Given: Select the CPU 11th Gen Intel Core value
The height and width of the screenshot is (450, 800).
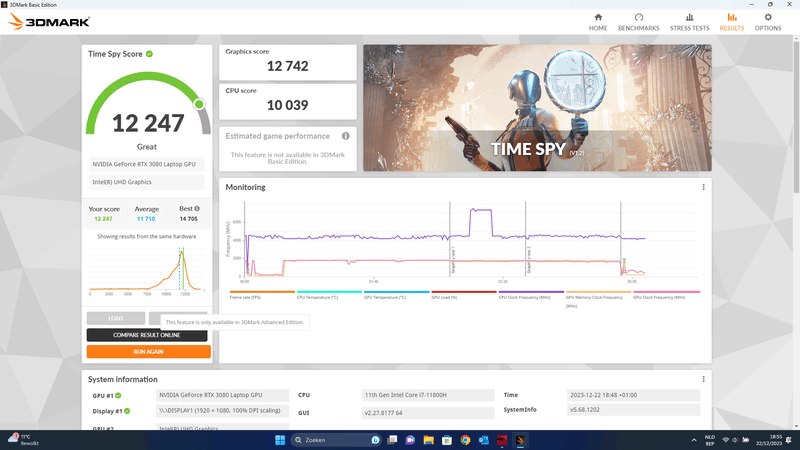Looking at the screenshot, I should click(x=428, y=395).
